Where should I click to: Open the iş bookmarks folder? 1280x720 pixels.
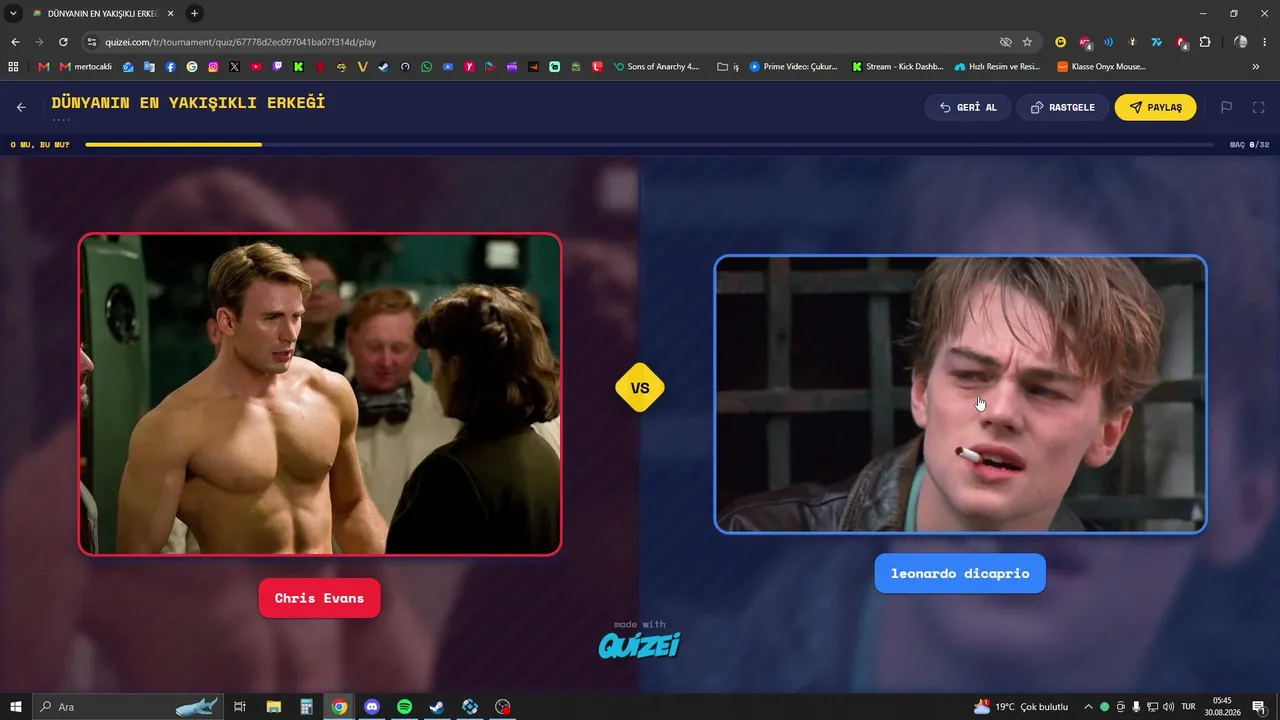click(728, 67)
